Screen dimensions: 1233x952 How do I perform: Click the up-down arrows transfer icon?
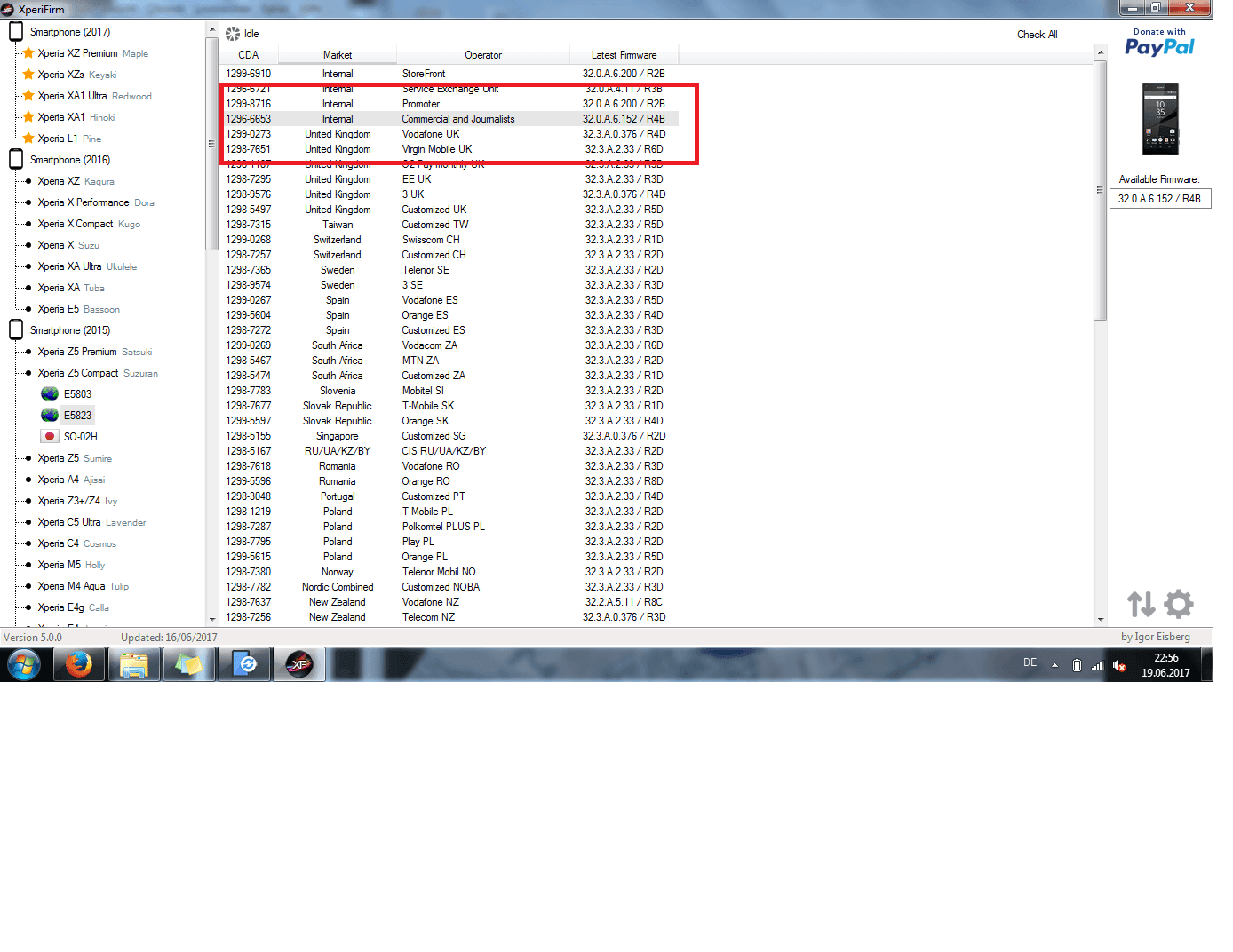pyautogui.click(x=1142, y=605)
